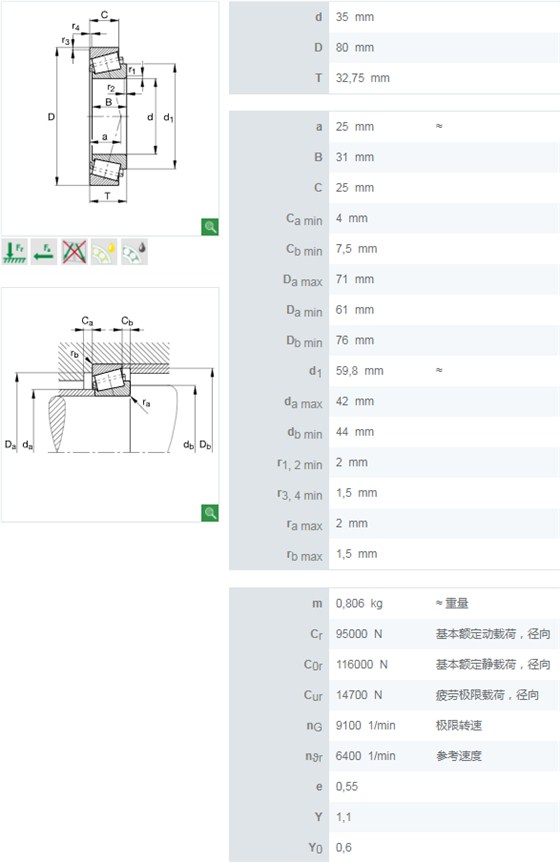Click the 116000 N C0r value
Screen dimensions: 560x862
click(x=362, y=664)
